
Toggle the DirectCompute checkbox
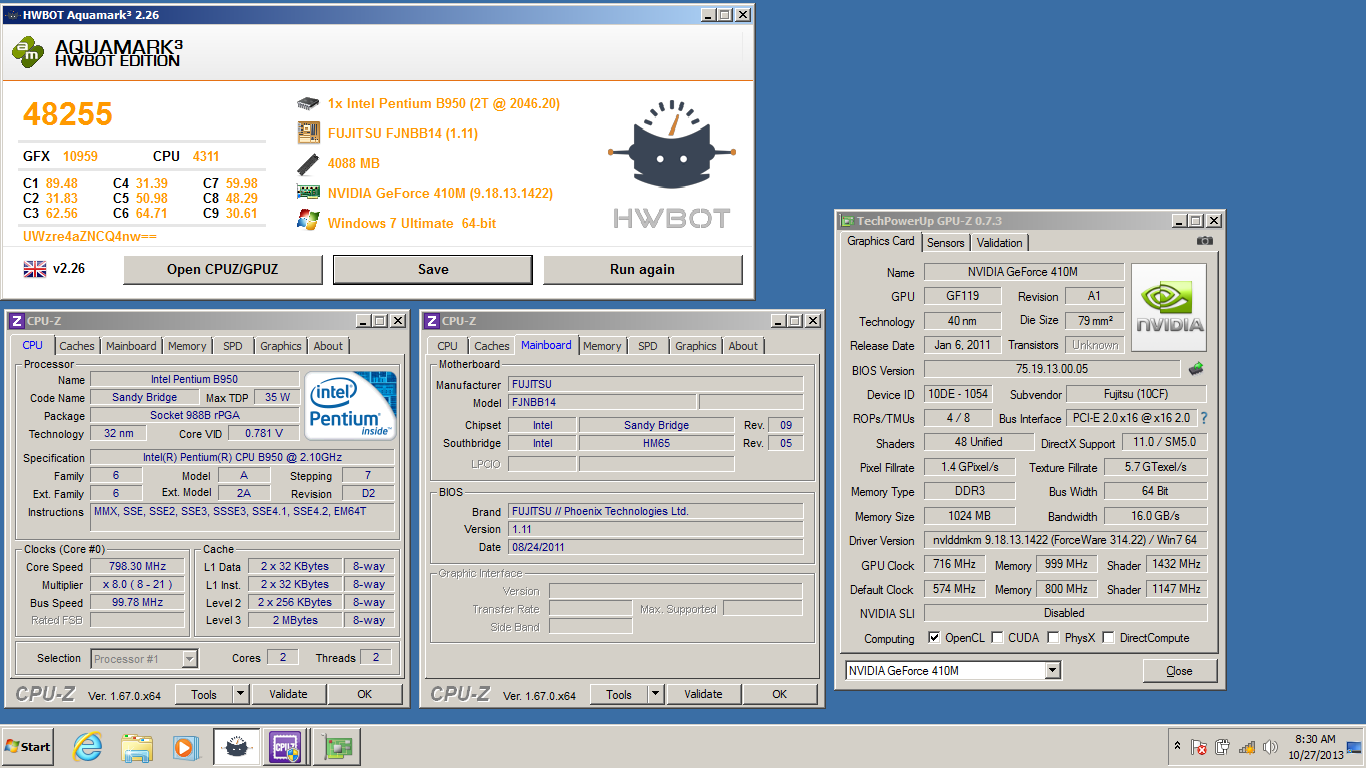[1108, 638]
